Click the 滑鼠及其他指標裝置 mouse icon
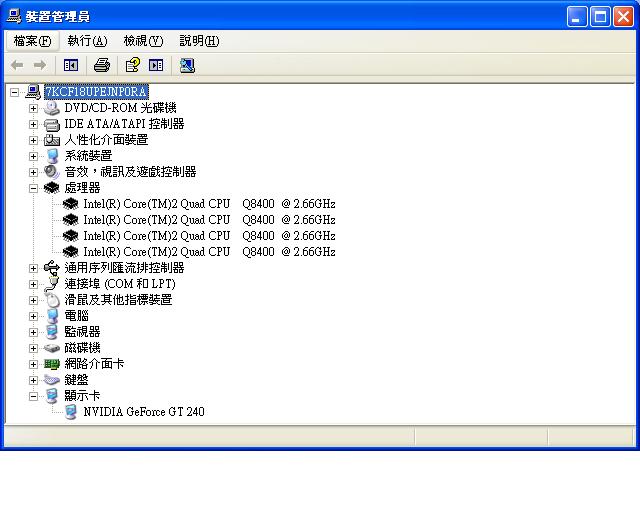The height and width of the screenshot is (512, 640). tap(52, 300)
